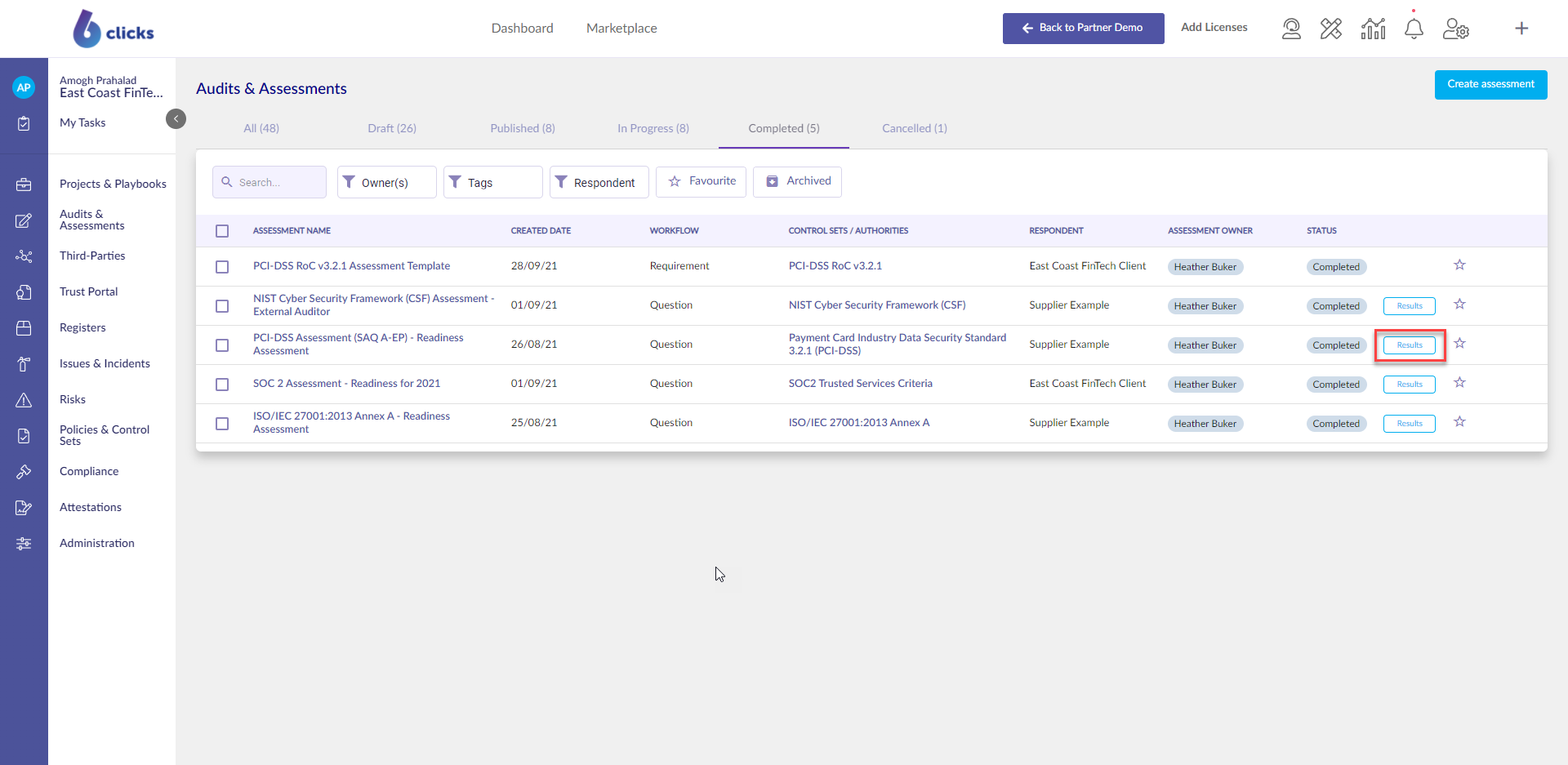The width and height of the screenshot is (1568, 765).
Task: Tick the select-all checkbox in table header
Action: (222, 231)
